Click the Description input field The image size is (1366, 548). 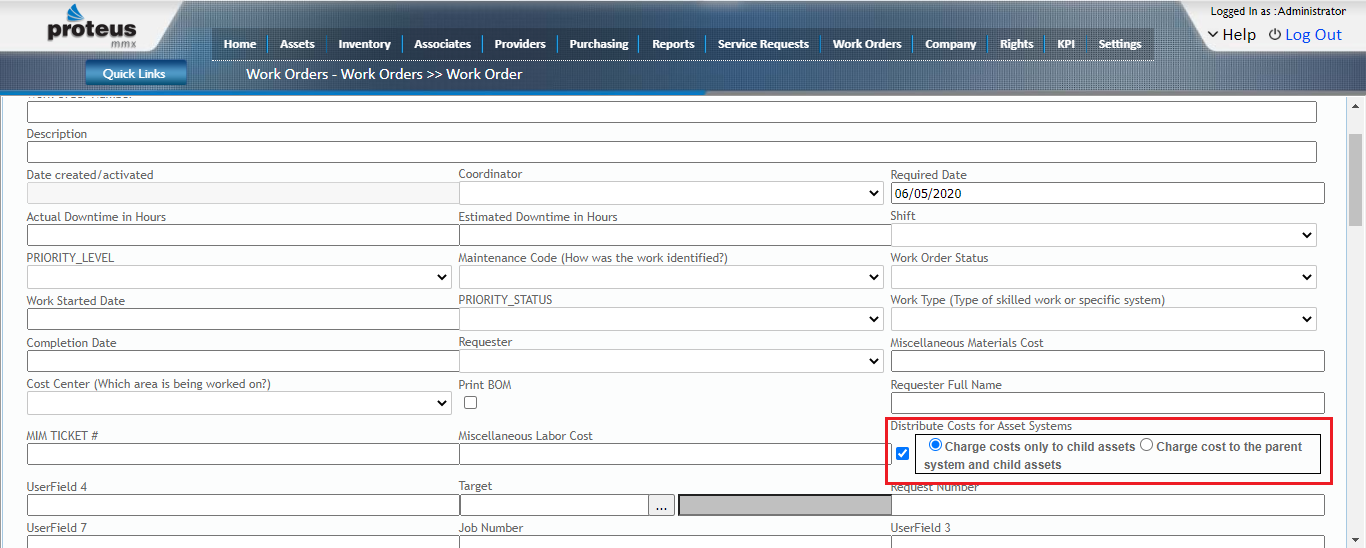[x=672, y=152]
